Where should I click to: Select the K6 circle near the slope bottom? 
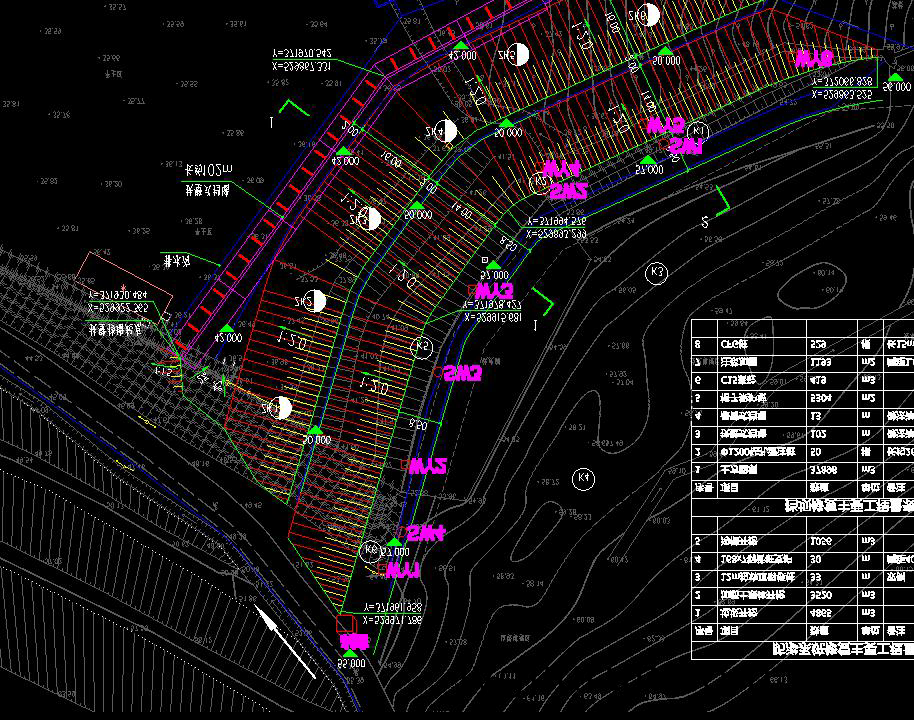click(x=372, y=549)
